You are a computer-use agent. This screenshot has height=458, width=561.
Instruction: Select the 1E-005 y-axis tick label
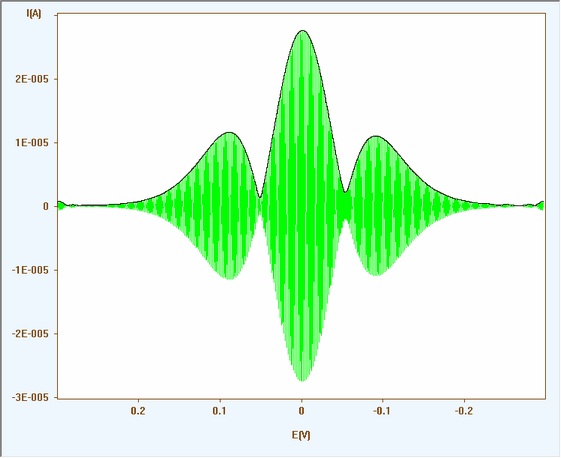point(31,143)
